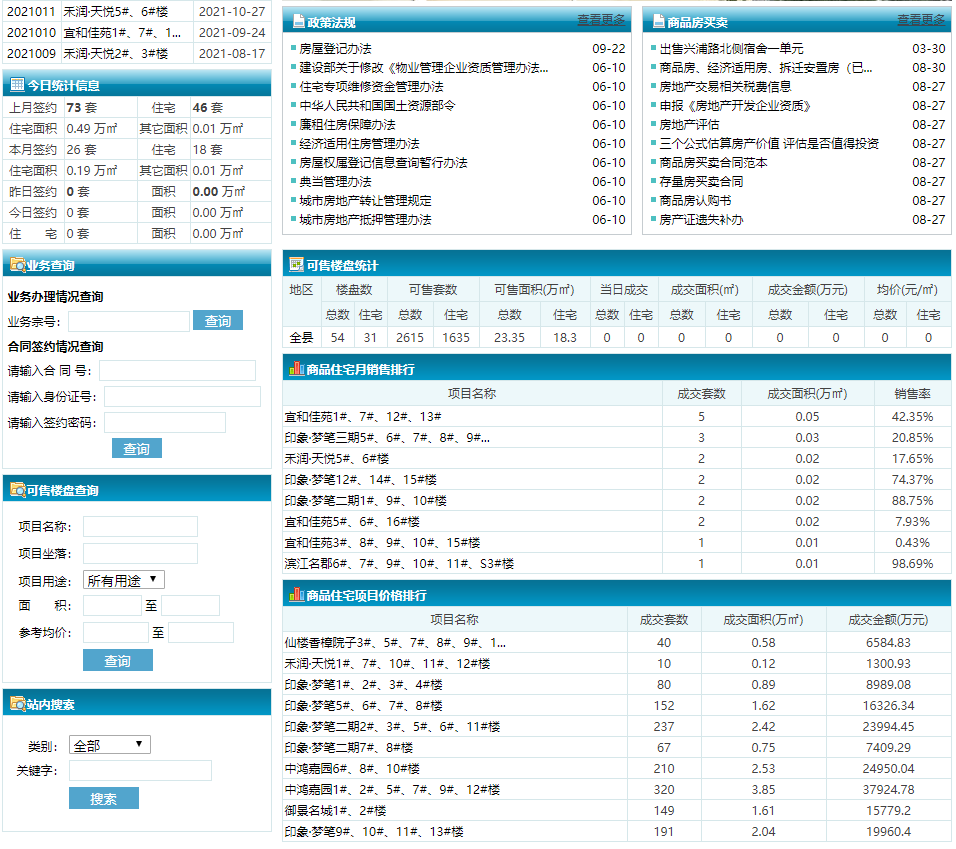Open the 项目用途 dropdown

pyautogui.click(x=124, y=580)
